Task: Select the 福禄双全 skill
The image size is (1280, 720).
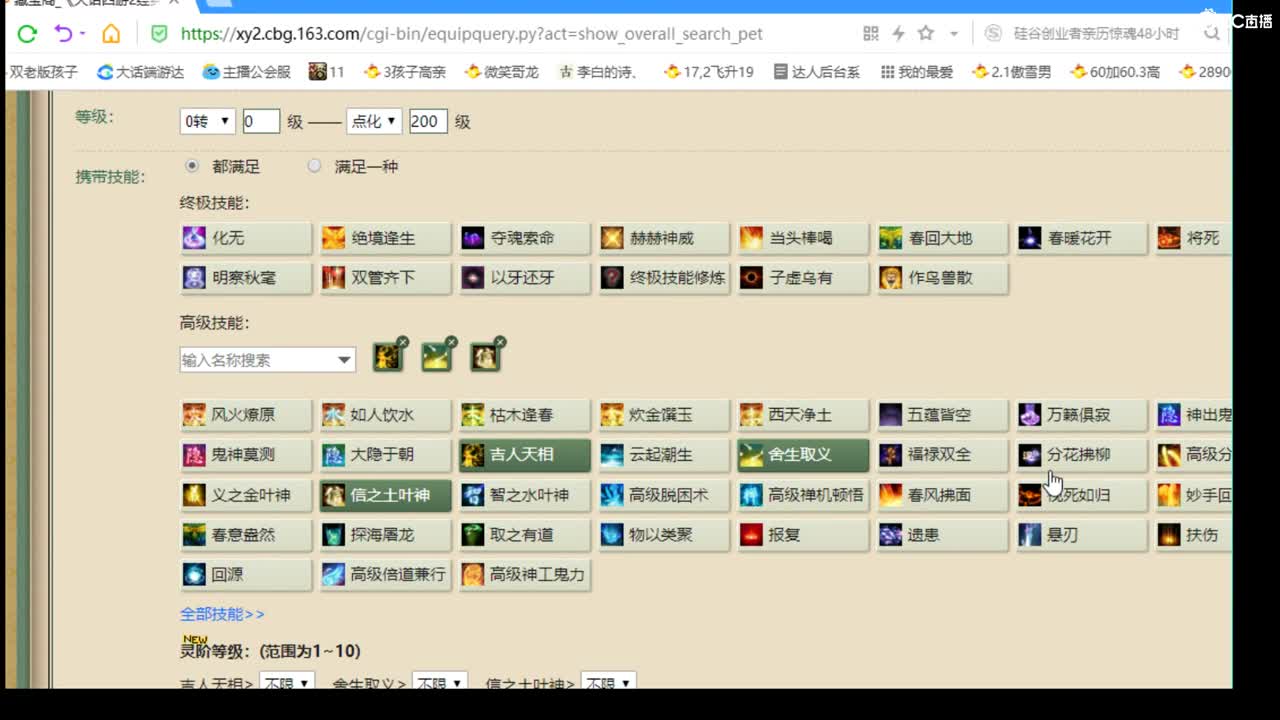Action: point(943,455)
